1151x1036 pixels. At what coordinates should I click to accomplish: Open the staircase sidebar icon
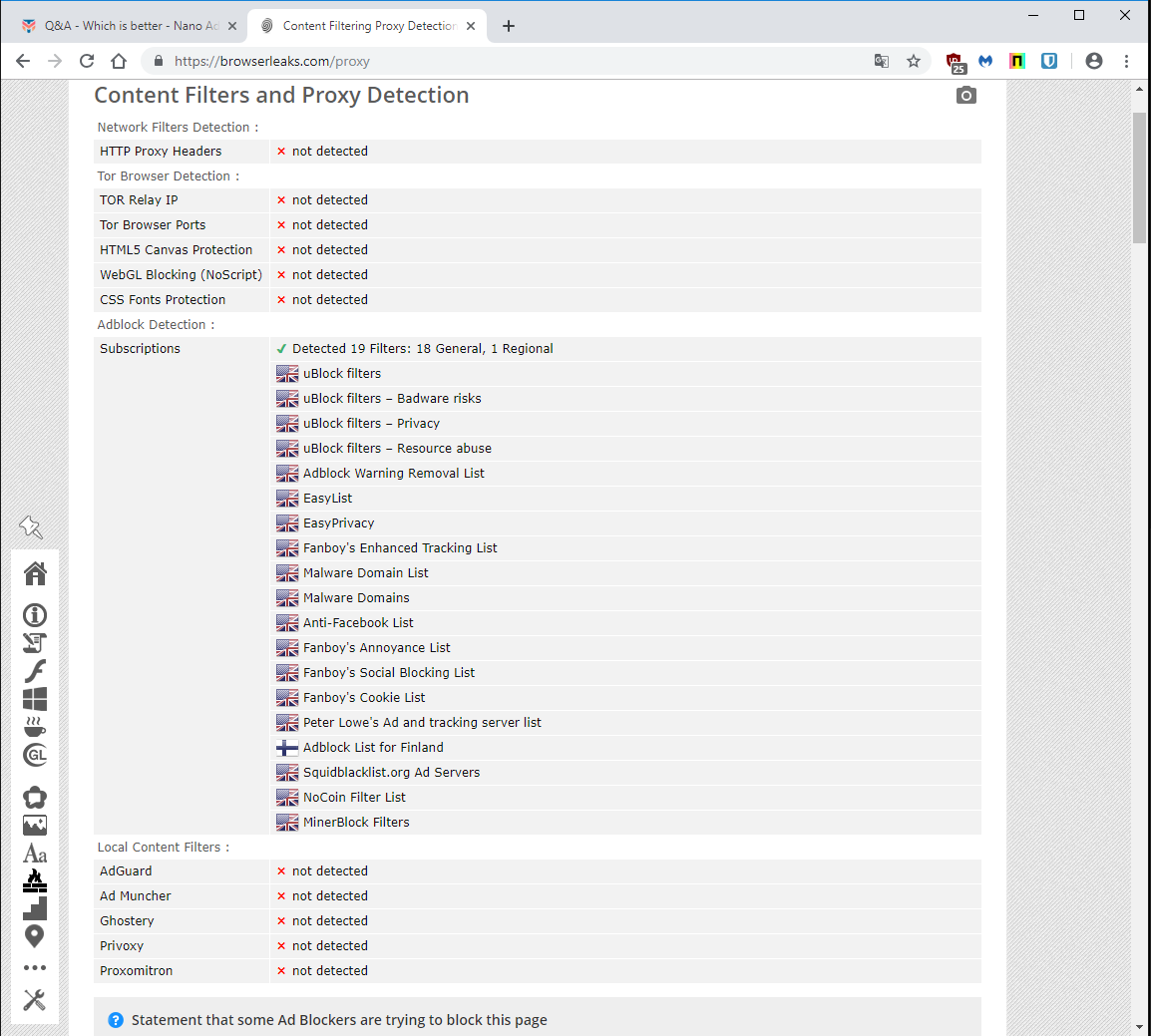tap(35, 908)
